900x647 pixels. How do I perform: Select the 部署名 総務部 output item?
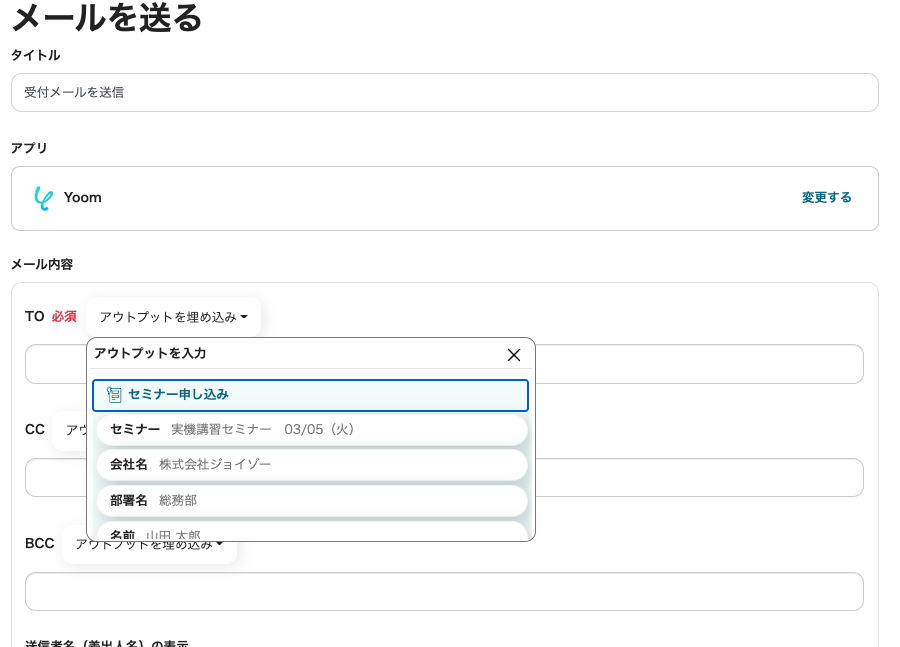tap(312, 500)
